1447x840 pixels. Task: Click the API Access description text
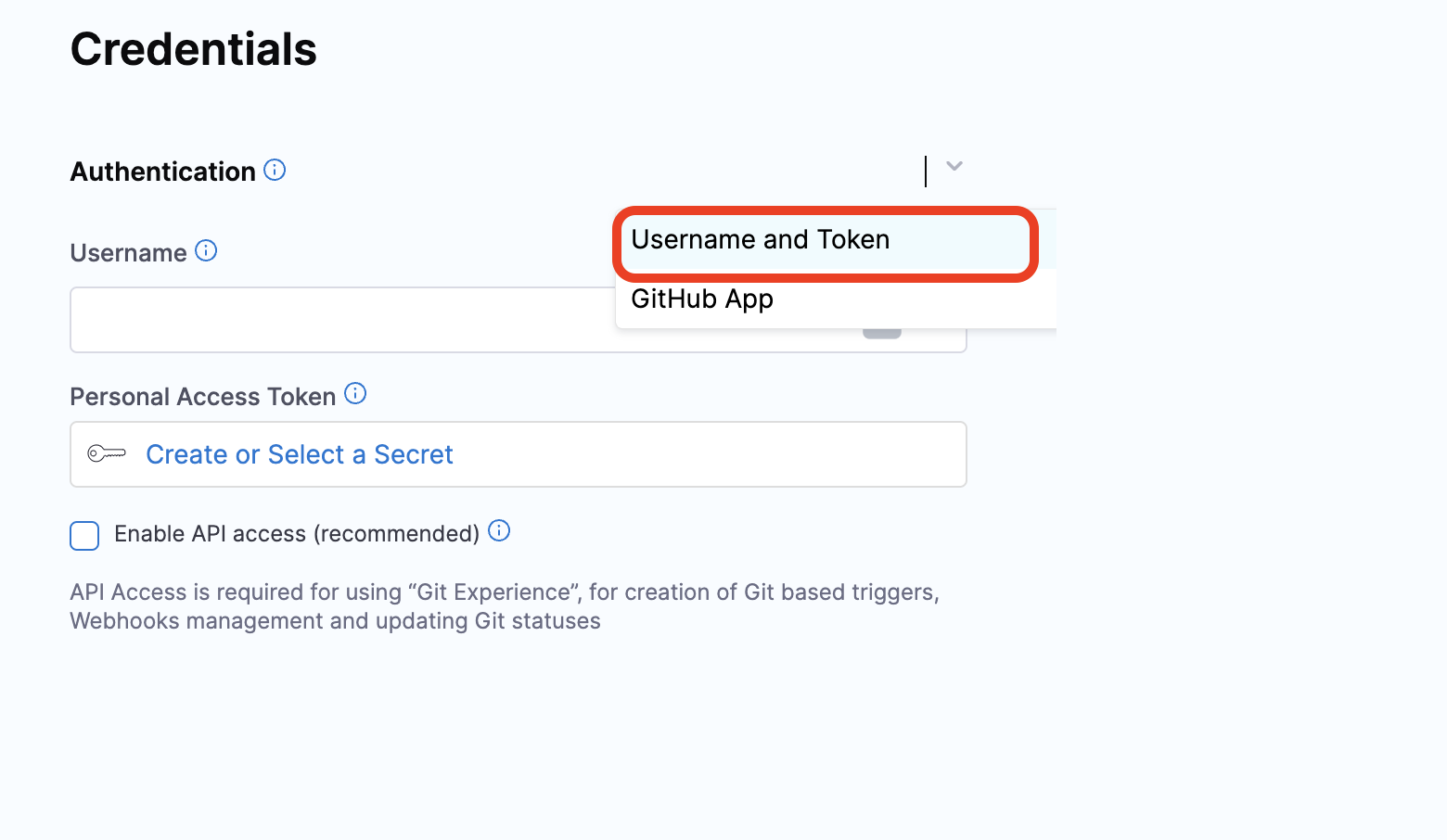pyautogui.click(x=506, y=606)
